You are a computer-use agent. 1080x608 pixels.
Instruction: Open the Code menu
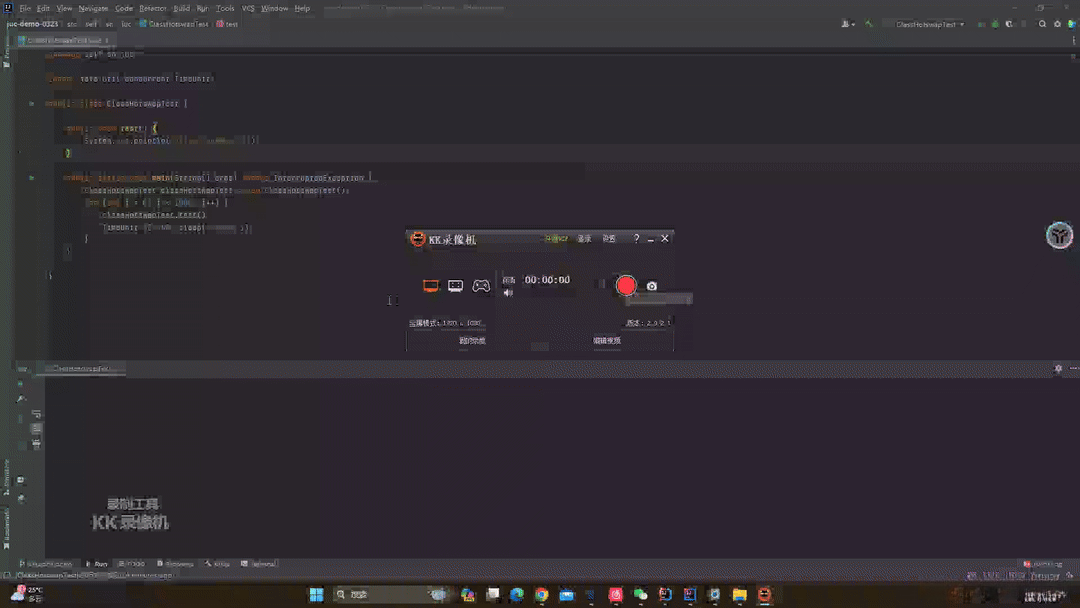click(124, 8)
